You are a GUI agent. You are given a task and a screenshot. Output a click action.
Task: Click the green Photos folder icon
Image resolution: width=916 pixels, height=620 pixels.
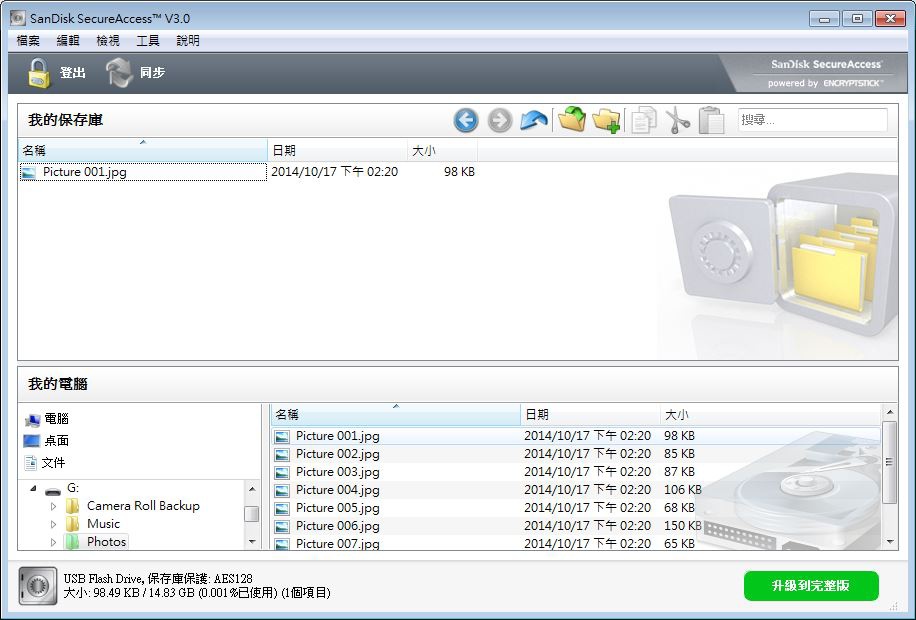pyautogui.click(x=72, y=542)
